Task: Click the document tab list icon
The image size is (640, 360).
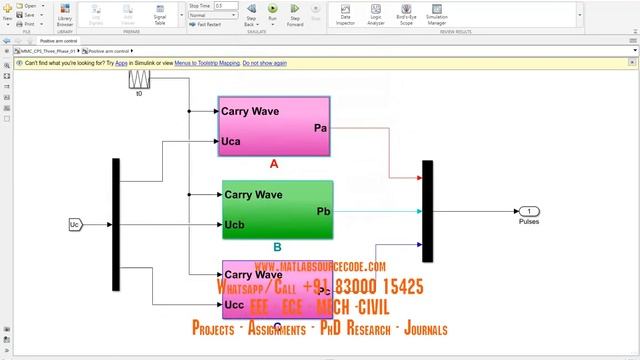Action: 633,41
